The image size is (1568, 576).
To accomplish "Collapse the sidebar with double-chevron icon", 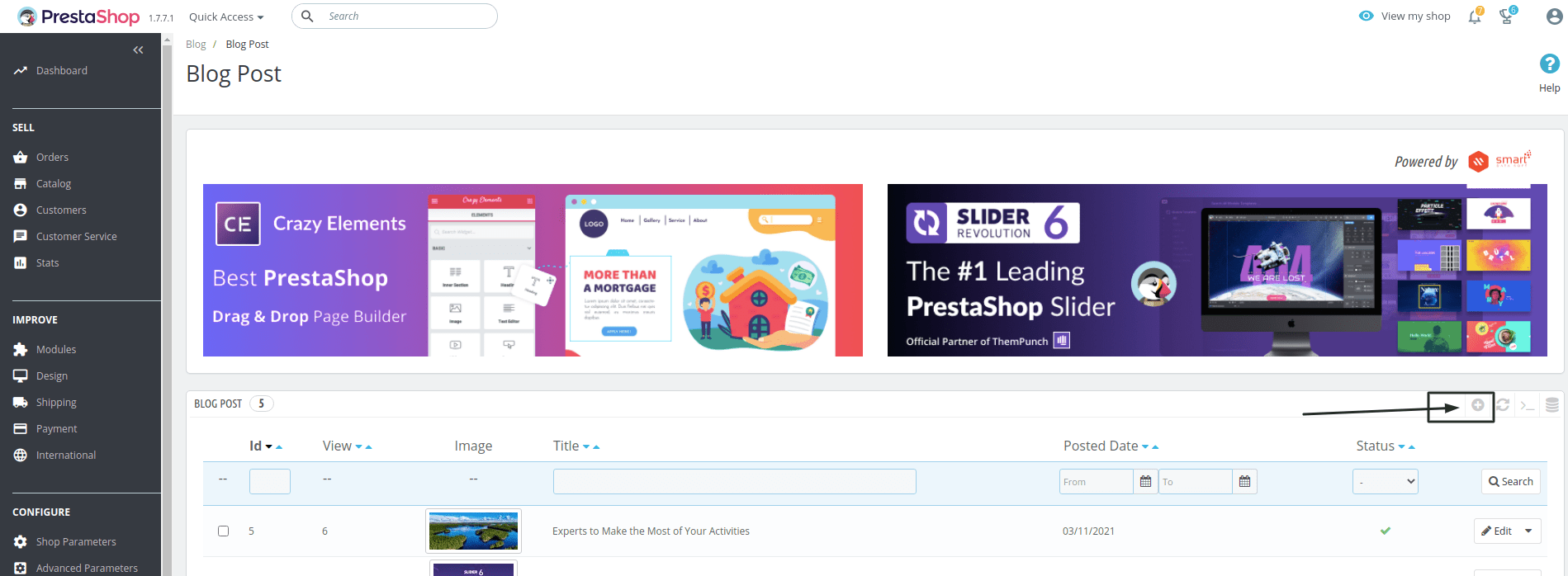I will pos(138,50).
